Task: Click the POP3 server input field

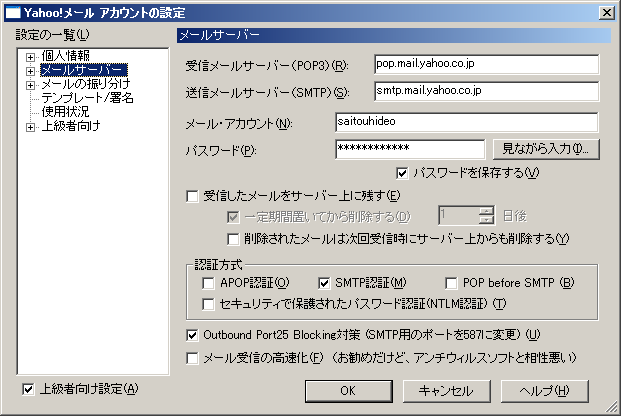Action: pyautogui.click(x=485, y=64)
